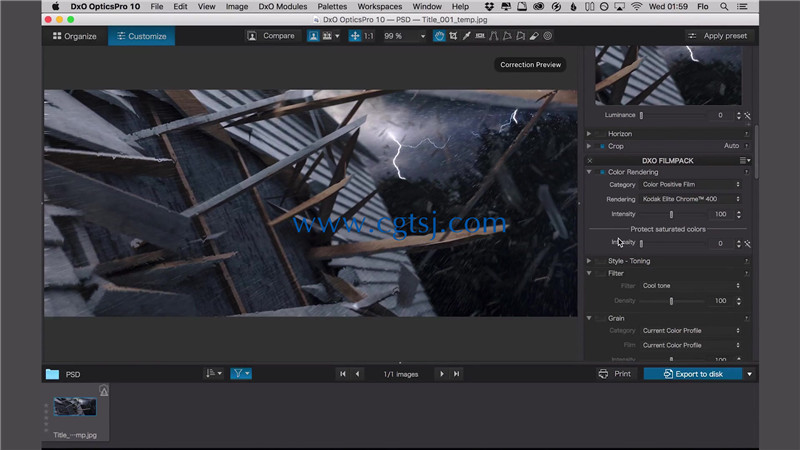The height and width of the screenshot is (450, 800).
Task: Click the PSD folder icon
Action: point(52,374)
